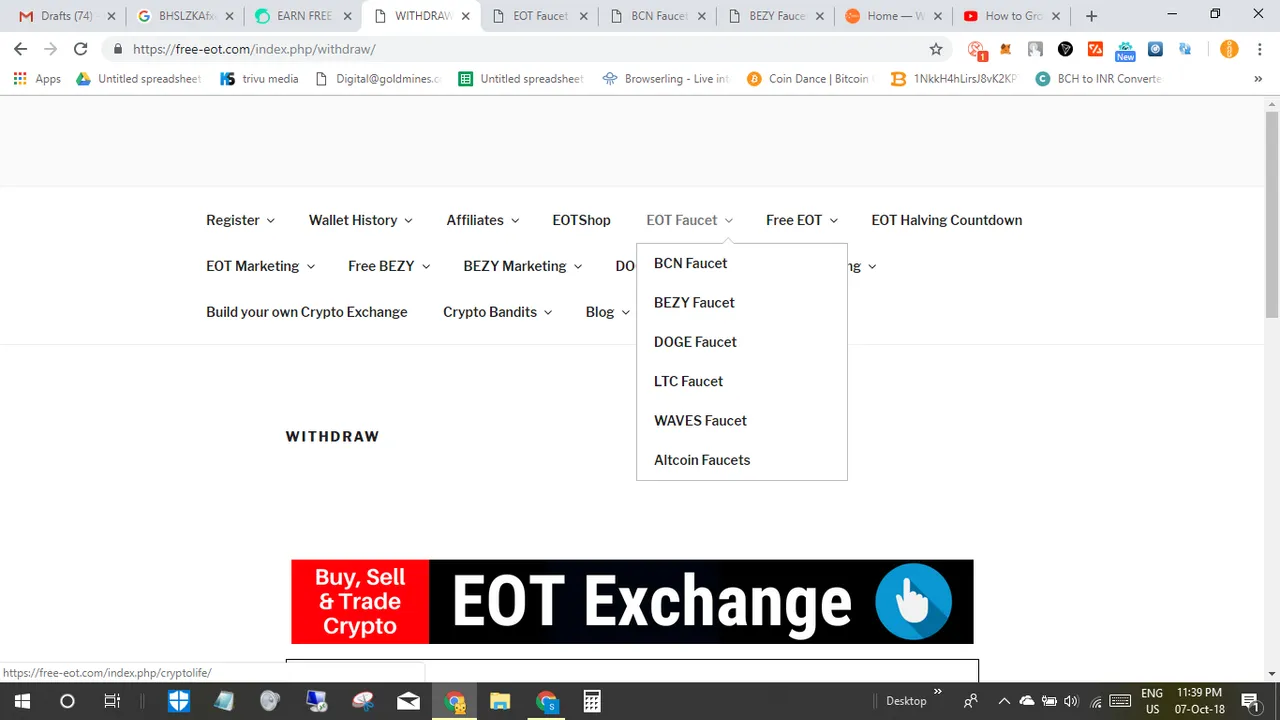Open Browserling bookmark
Image resolution: width=1280 pixels, height=720 pixels.
pos(666,79)
